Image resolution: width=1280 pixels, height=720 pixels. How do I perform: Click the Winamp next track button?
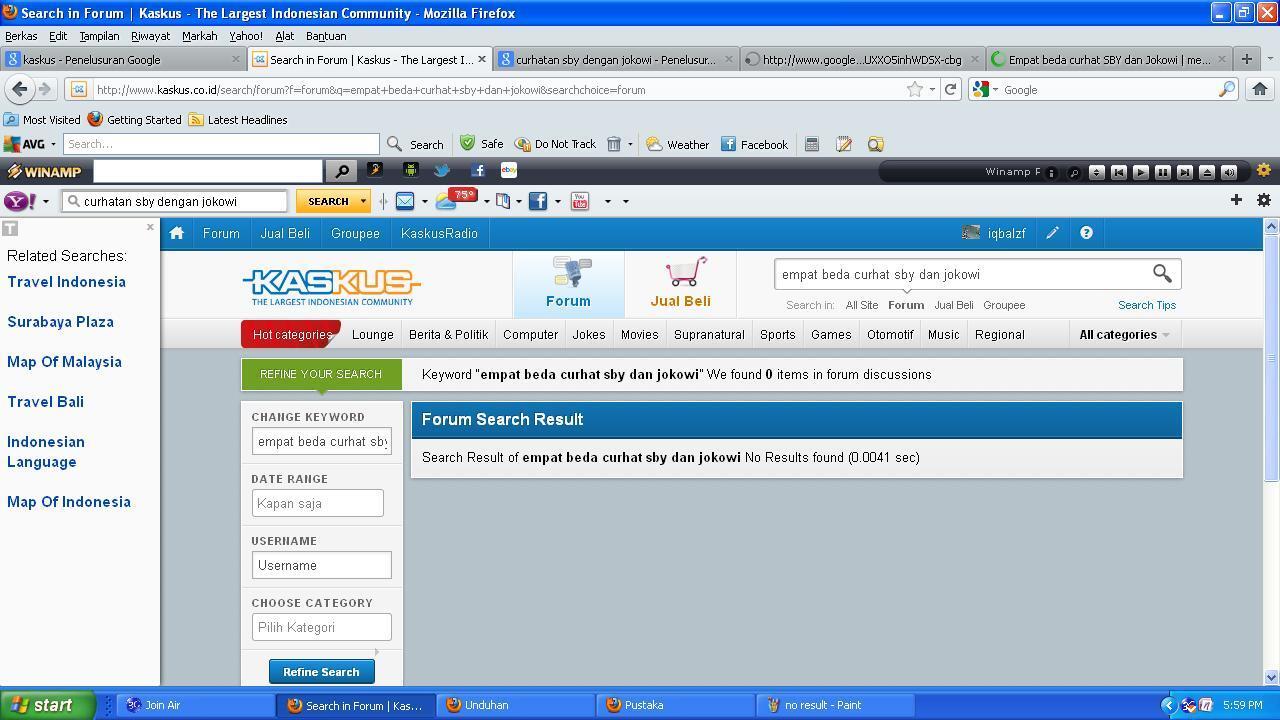1185,172
